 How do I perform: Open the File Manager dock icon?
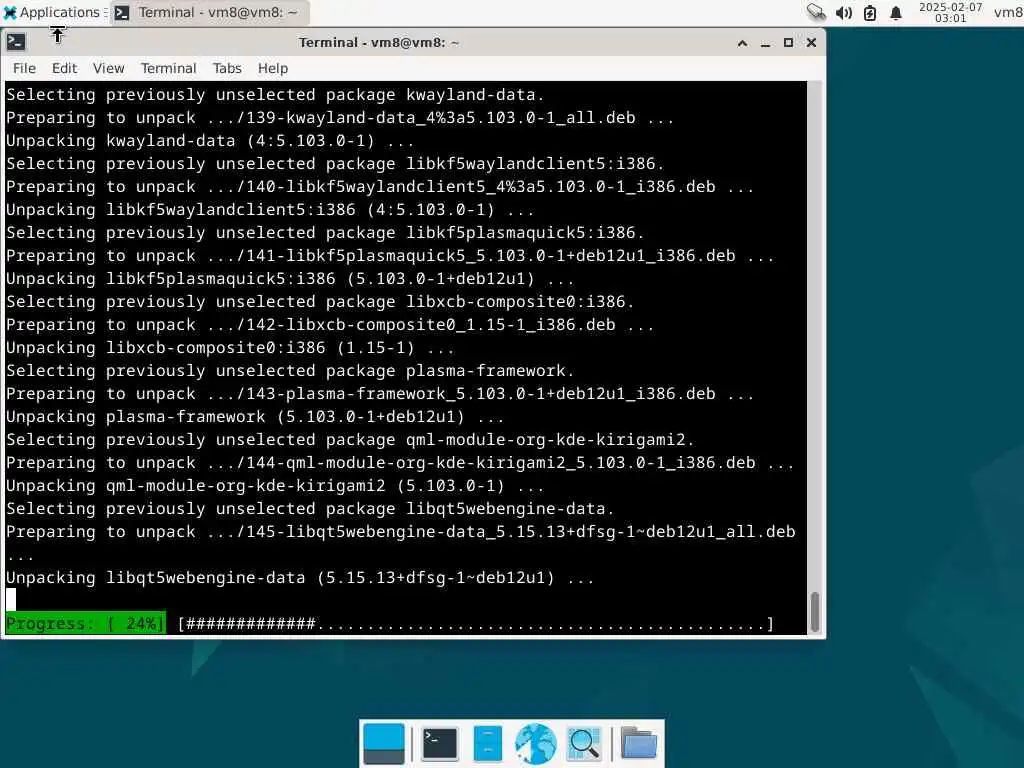[x=488, y=744]
